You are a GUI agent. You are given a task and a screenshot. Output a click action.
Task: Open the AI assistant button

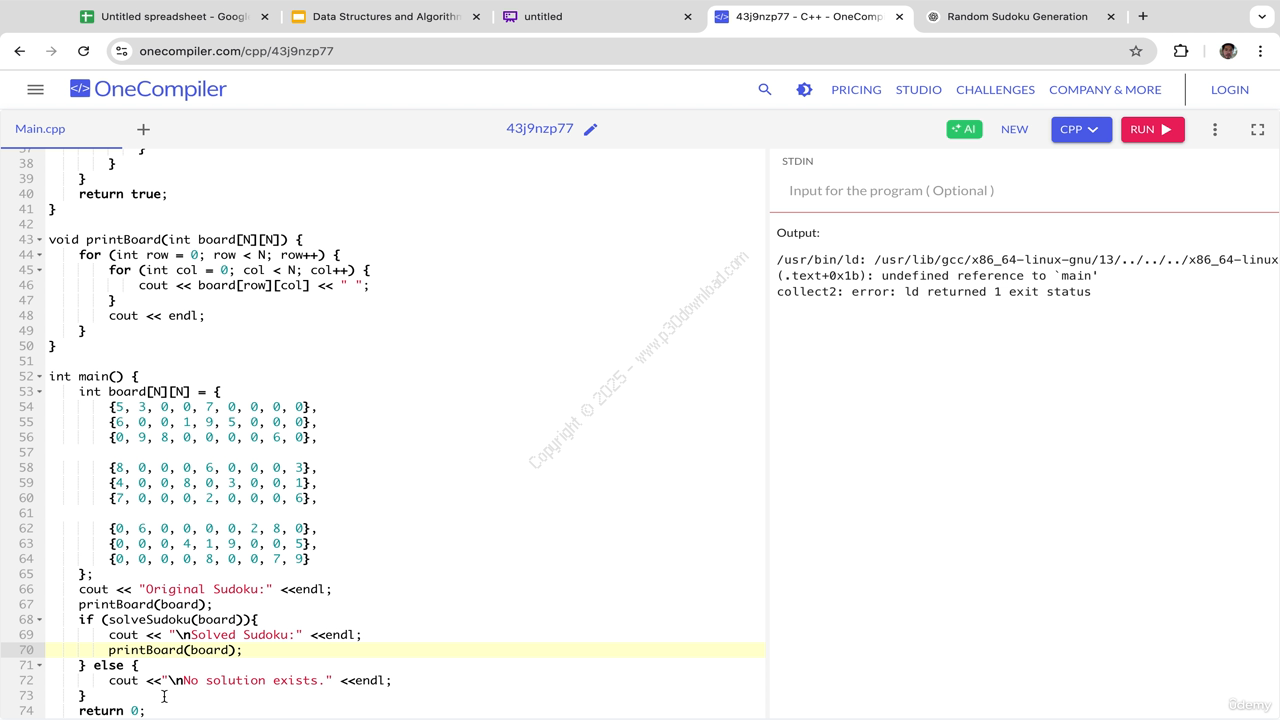click(964, 129)
